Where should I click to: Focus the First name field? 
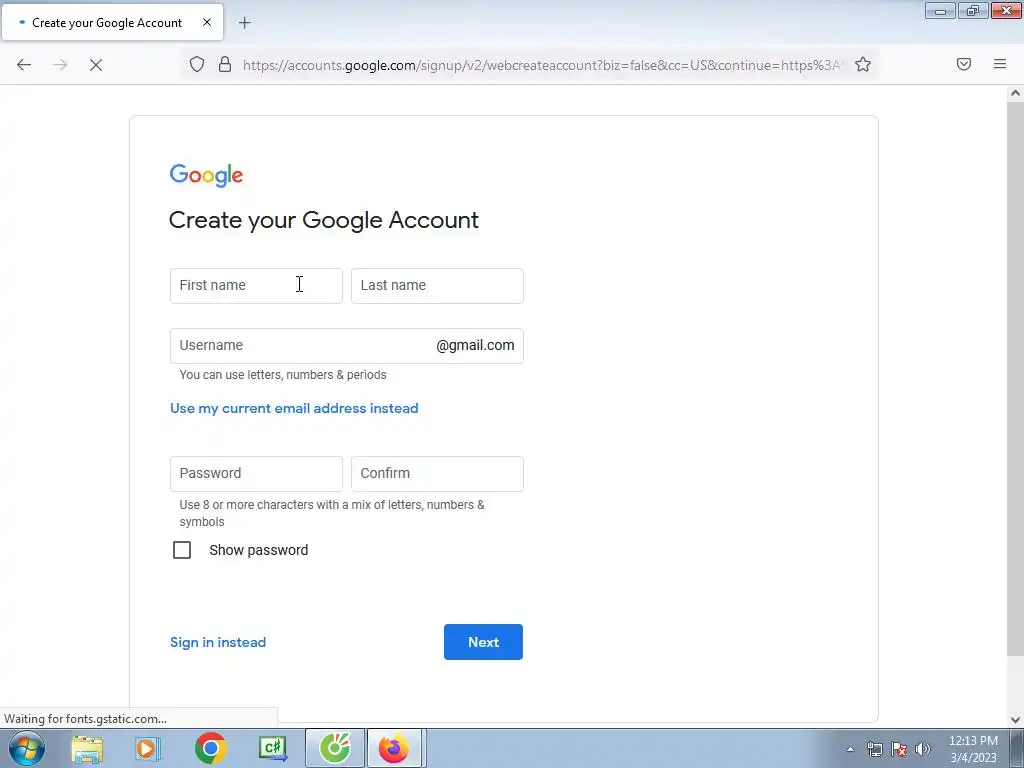coord(256,285)
